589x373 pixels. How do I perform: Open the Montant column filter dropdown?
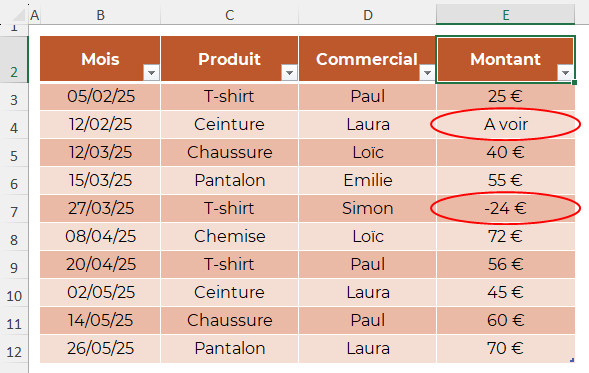click(x=565, y=72)
